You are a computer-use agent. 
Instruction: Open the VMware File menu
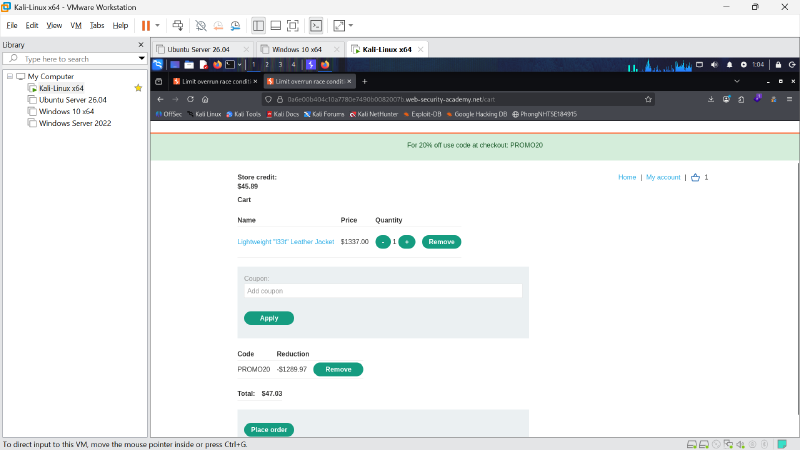(x=12, y=26)
